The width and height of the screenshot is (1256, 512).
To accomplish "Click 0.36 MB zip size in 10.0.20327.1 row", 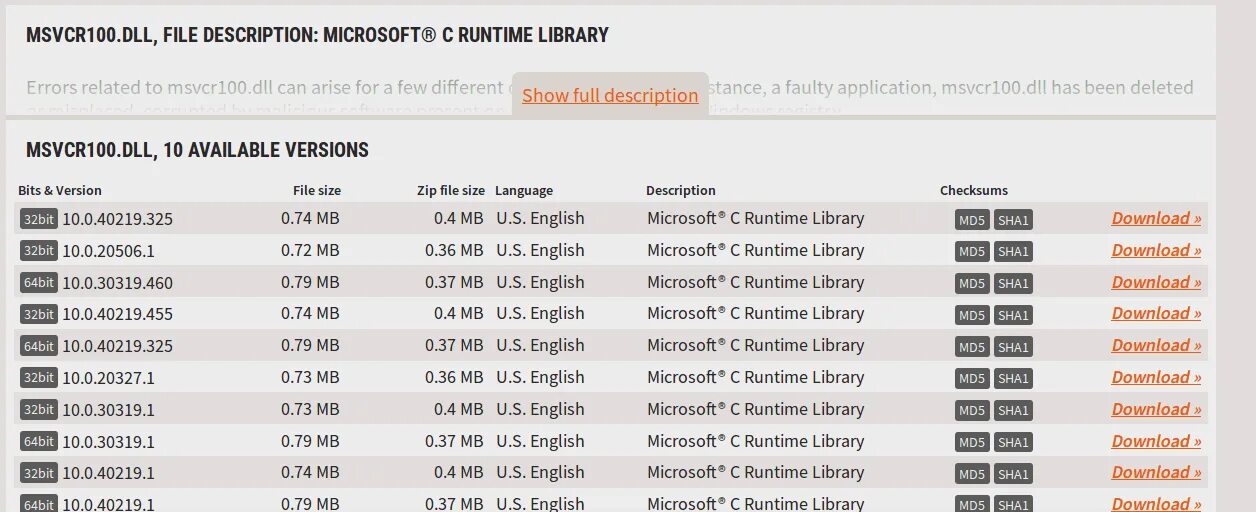I will pos(454,377).
